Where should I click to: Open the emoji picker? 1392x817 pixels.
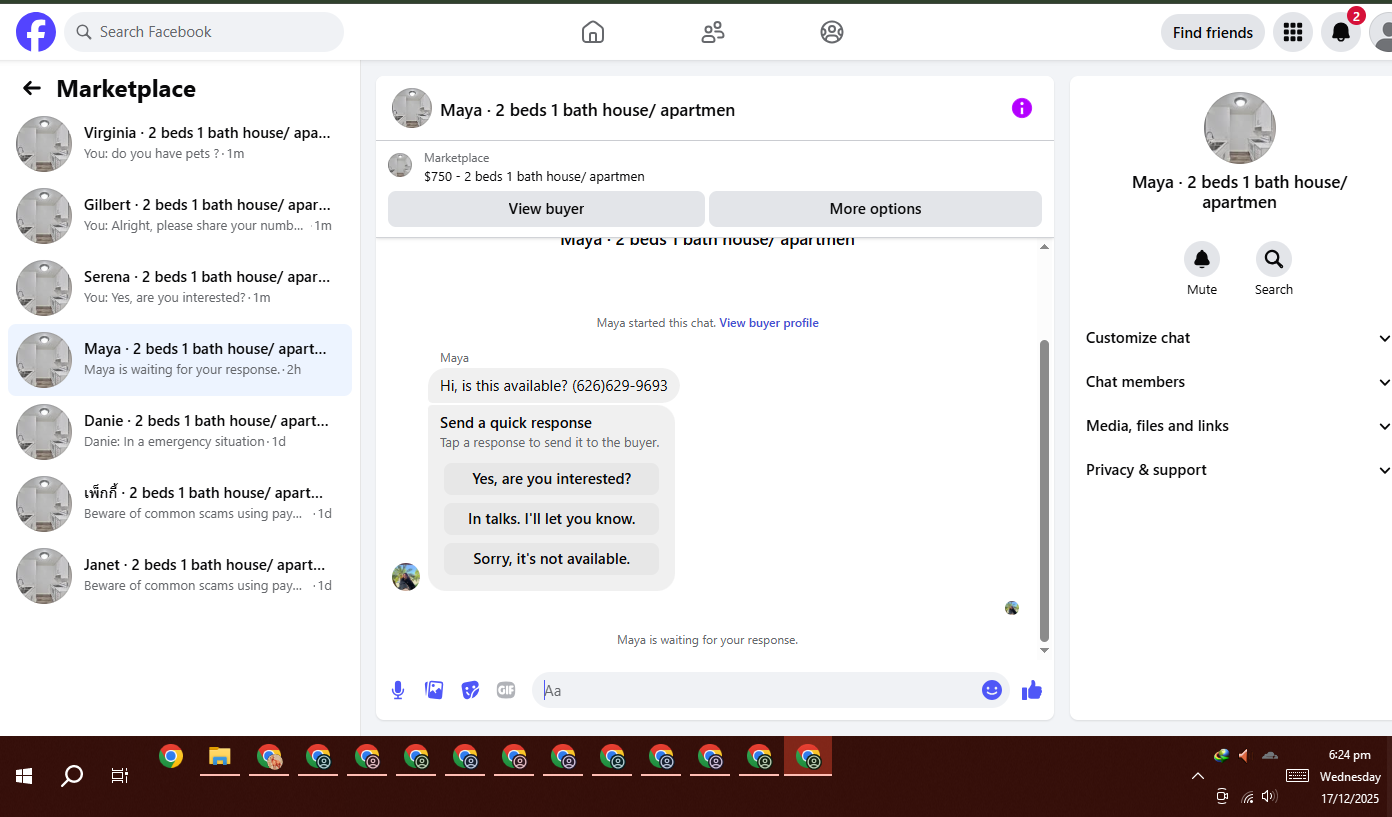[992, 690]
